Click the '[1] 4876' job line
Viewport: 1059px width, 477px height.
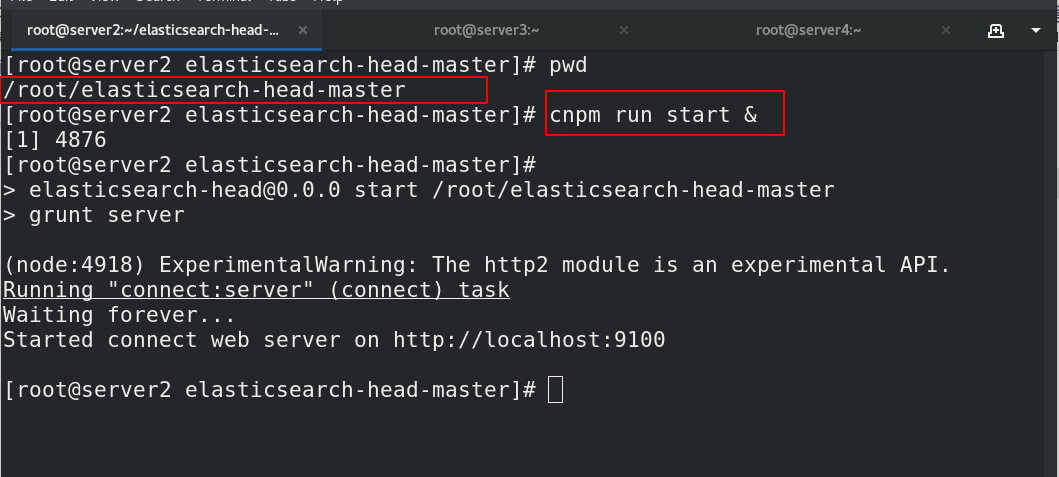pos(55,140)
